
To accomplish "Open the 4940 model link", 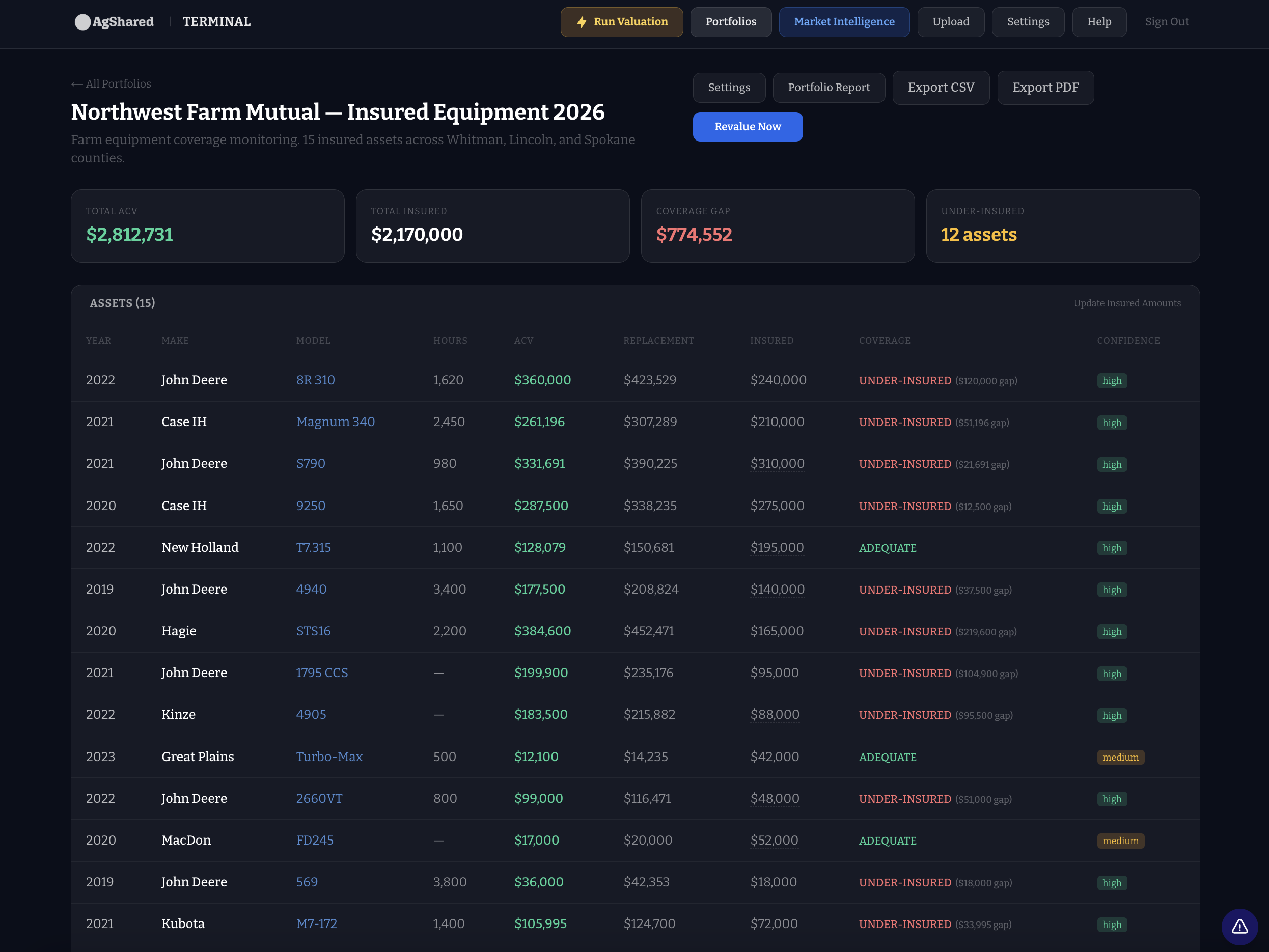I will click(311, 589).
